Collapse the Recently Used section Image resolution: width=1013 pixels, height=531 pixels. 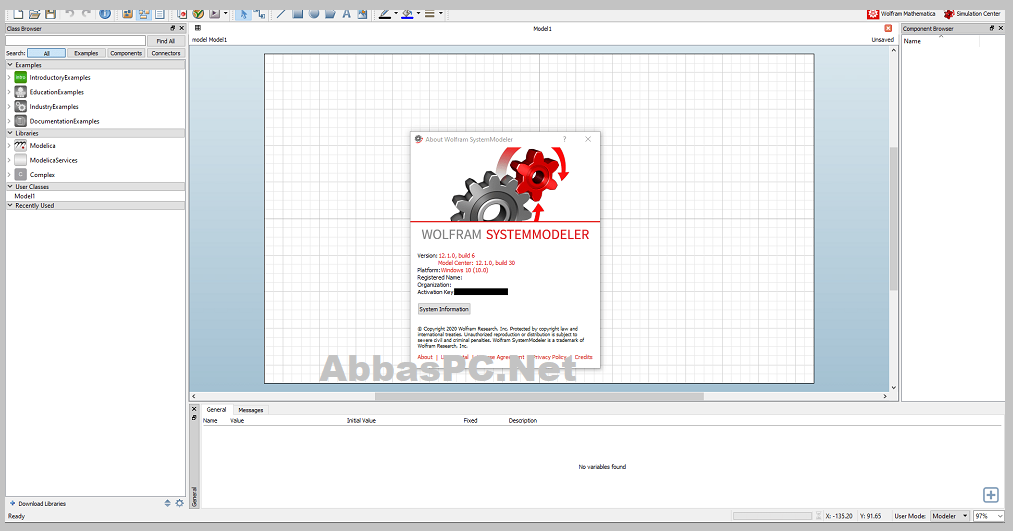click(10, 205)
